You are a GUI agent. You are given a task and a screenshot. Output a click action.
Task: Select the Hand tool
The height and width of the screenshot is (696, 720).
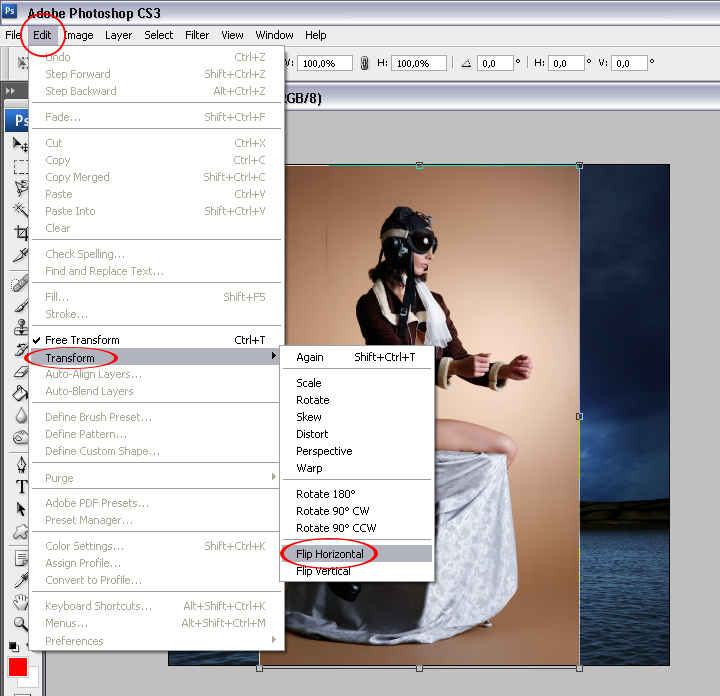click(x=20, y=602)
